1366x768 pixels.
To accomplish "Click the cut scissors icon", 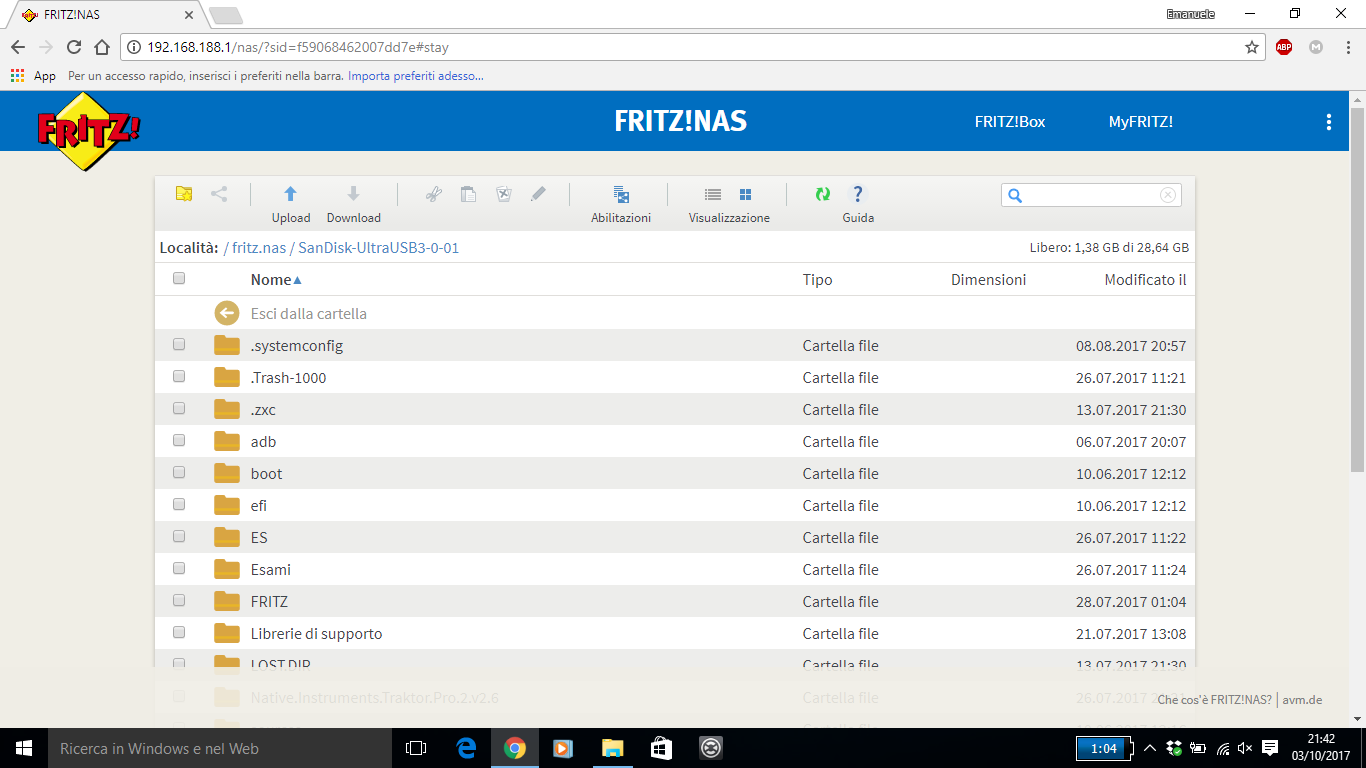I will click(x=433, y=194).
